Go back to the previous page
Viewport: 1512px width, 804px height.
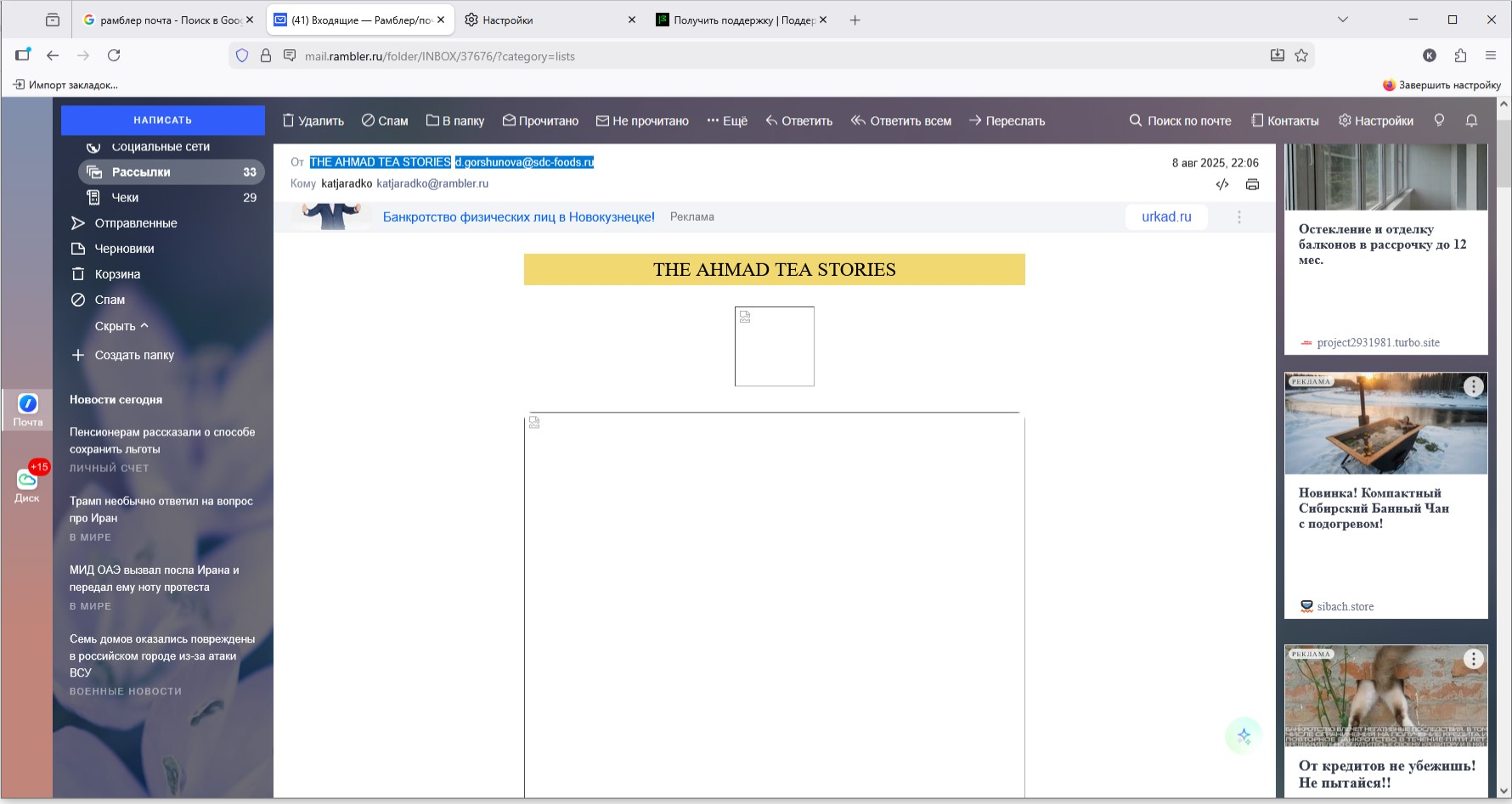point(53,55)
